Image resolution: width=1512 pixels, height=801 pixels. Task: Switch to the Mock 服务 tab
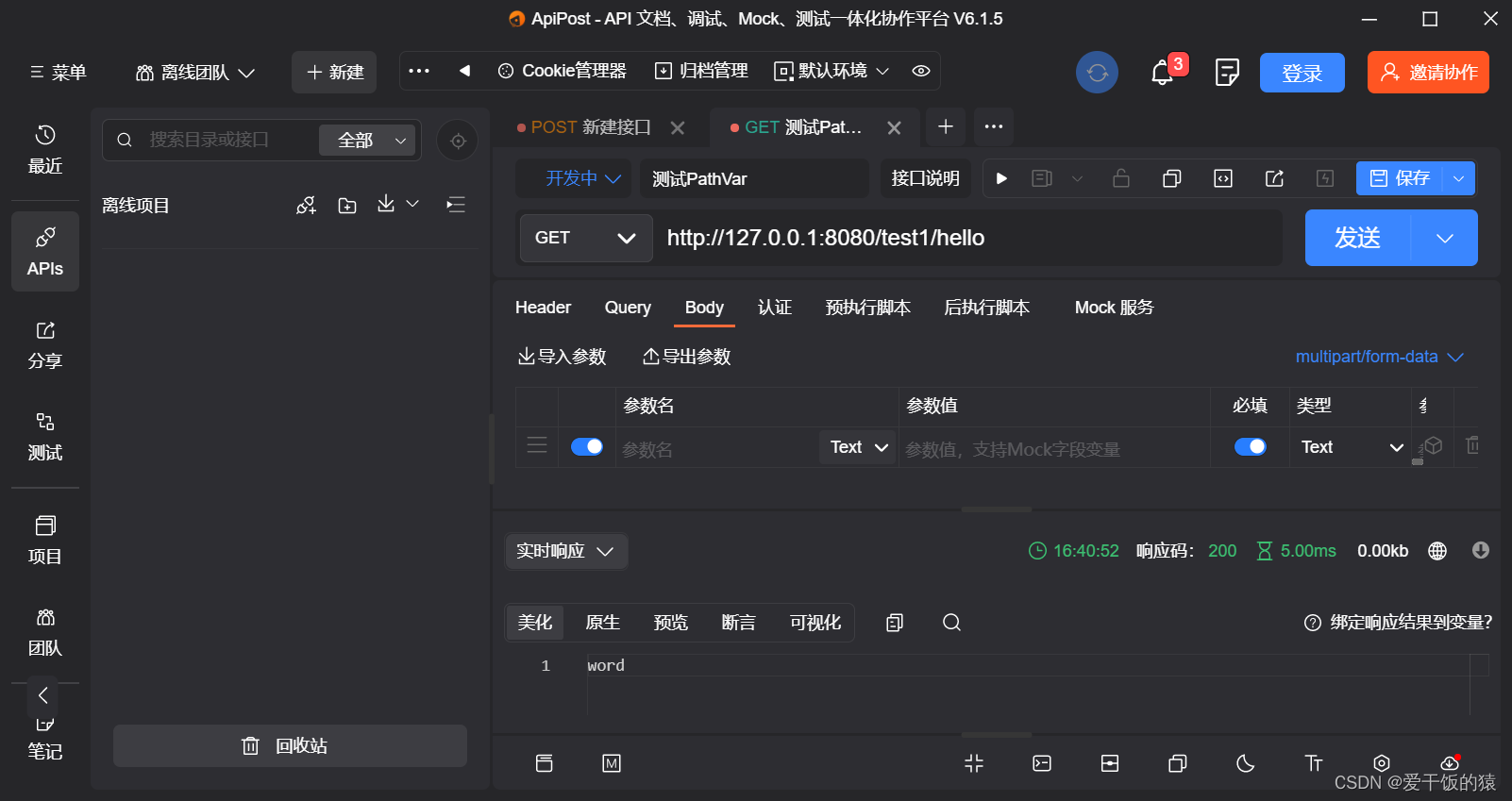pos(1114,308)
